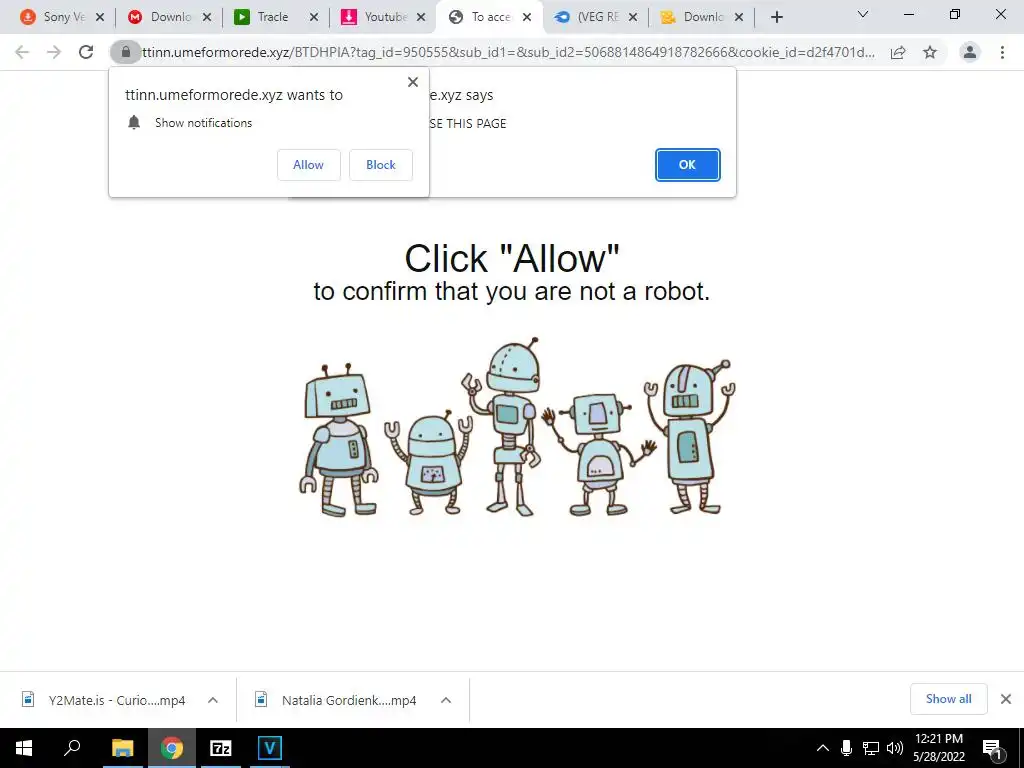Close the Sony Ve tab
1024x768 pixels.
point(100,18)
